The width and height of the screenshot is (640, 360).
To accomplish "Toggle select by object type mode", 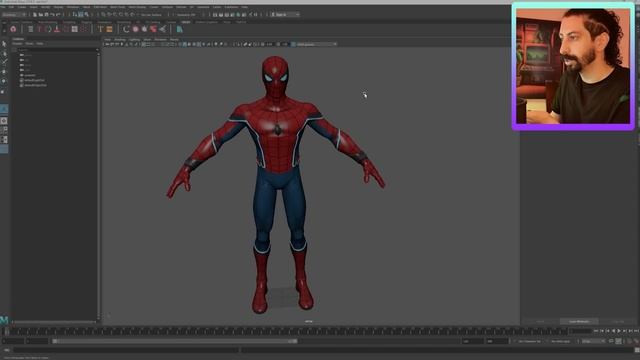I will (81, 15).
